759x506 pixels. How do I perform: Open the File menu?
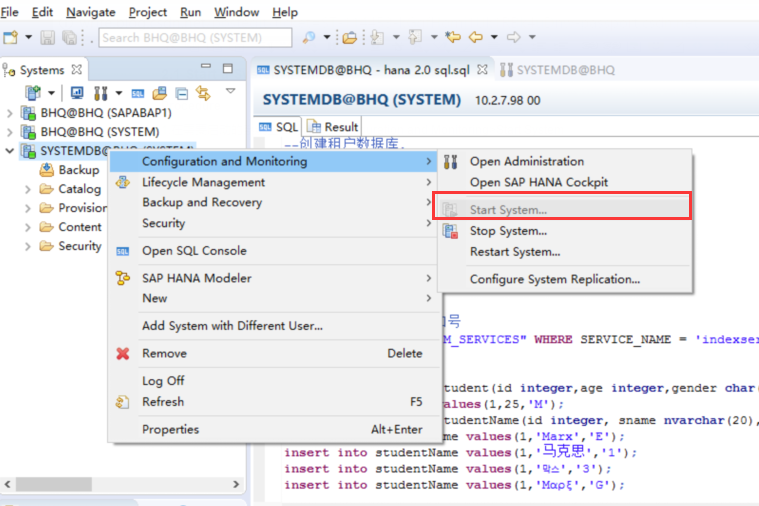[x=10, y=12]
